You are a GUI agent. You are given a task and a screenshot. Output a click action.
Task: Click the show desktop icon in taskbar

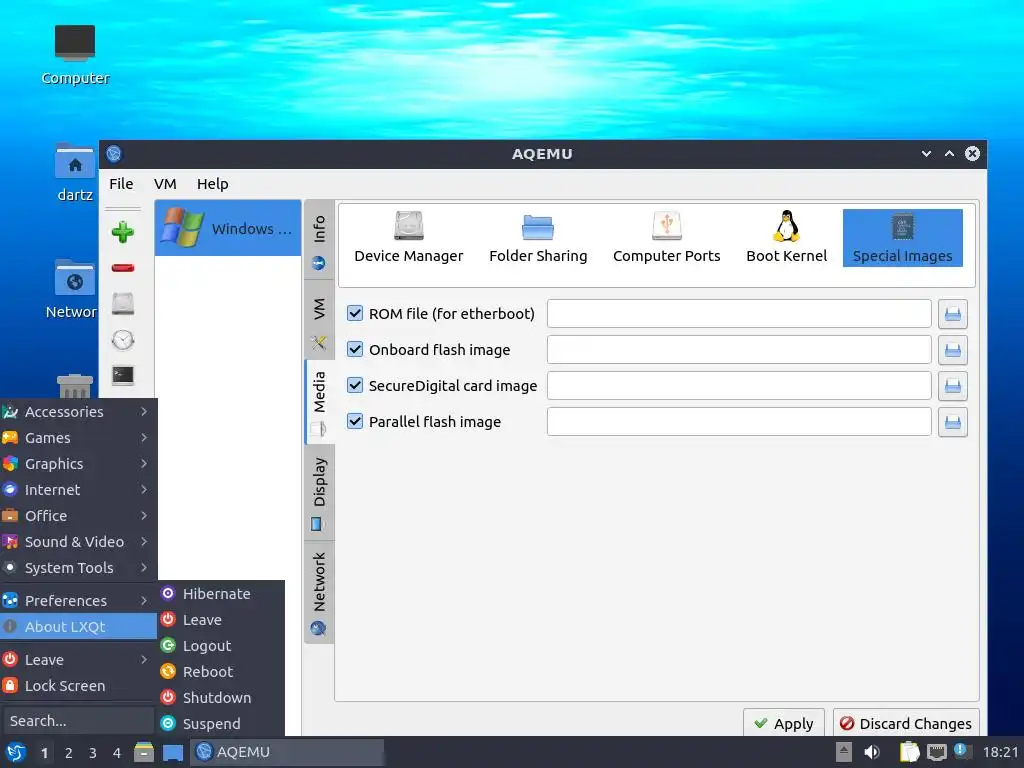click(x=172, y=752)
